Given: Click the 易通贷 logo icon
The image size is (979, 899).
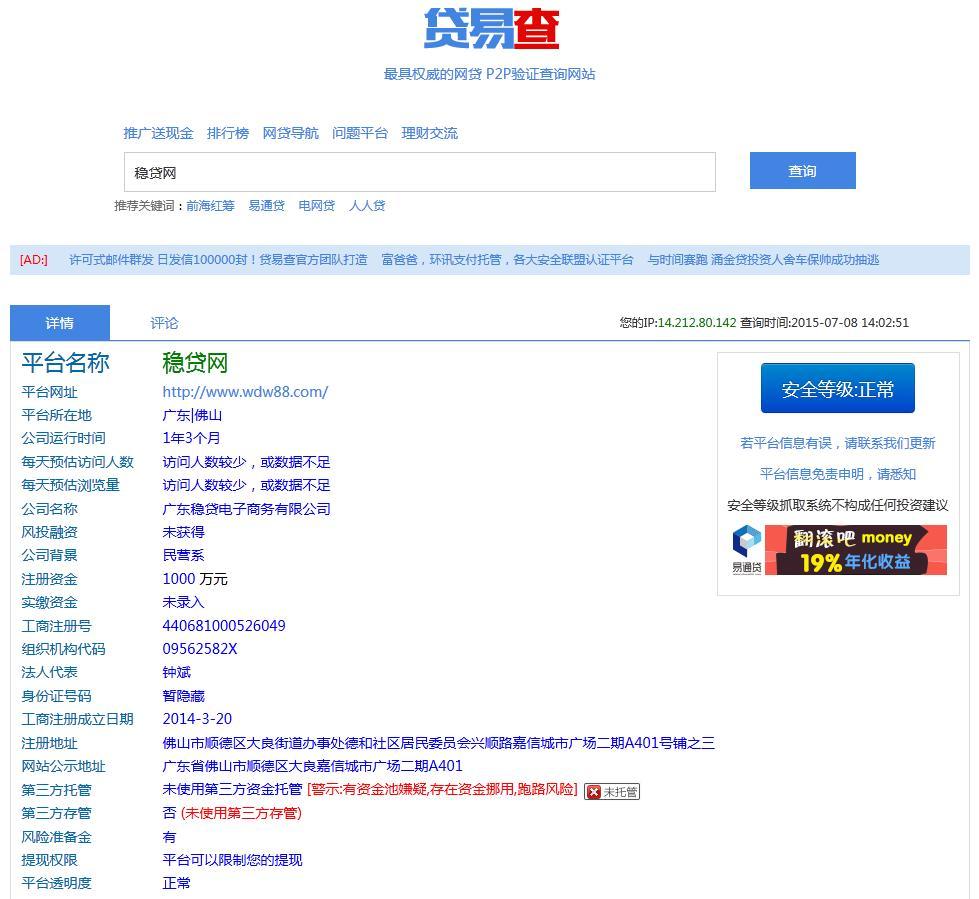Looking at the screenshot, I should pos(746,550).
